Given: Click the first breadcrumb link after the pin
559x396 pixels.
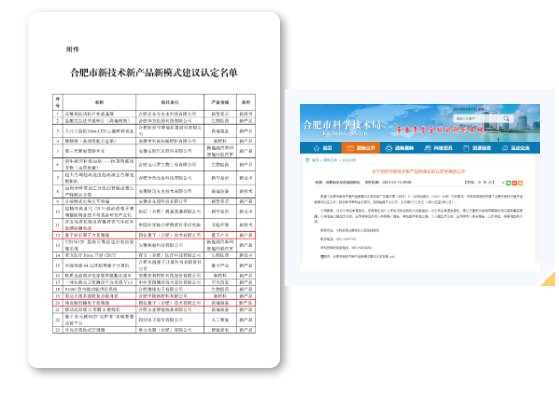Looking at the screenshot, I should [x=315, y=160].
